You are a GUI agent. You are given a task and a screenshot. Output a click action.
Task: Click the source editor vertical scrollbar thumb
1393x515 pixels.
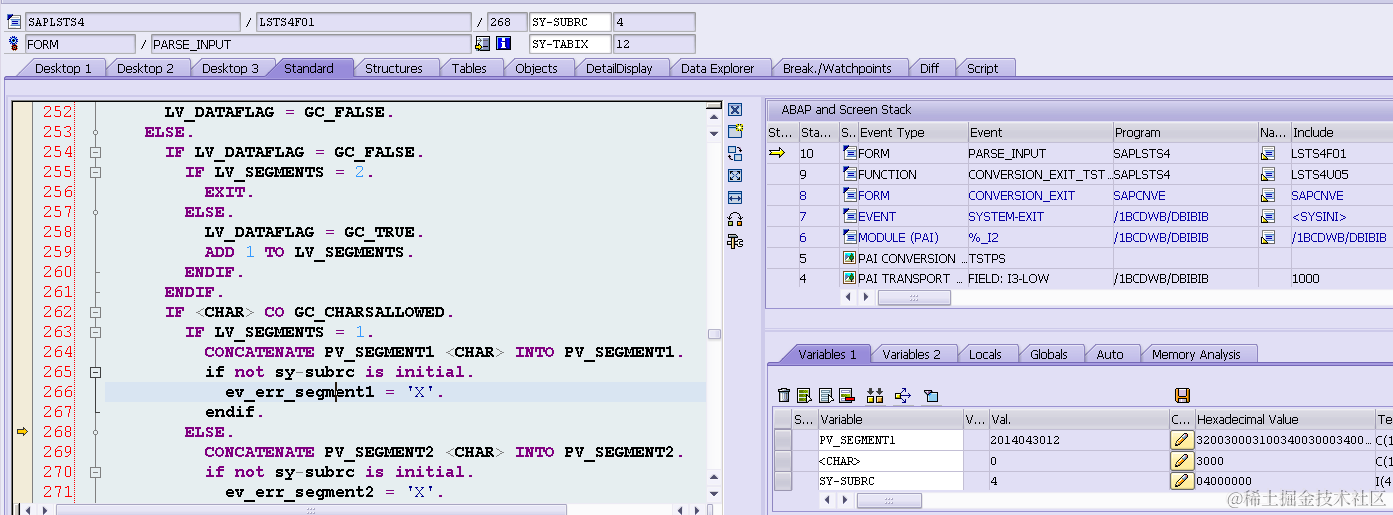713,335
